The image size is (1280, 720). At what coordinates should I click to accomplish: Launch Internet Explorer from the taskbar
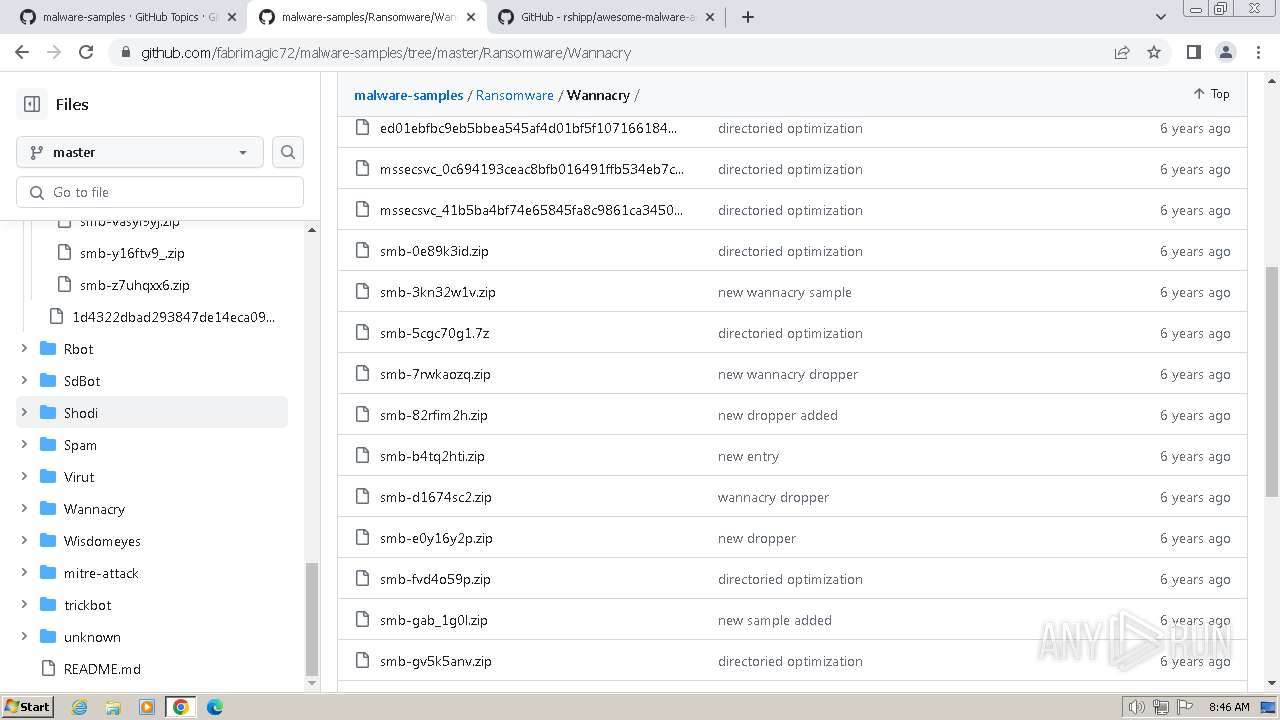pos(80,707)
